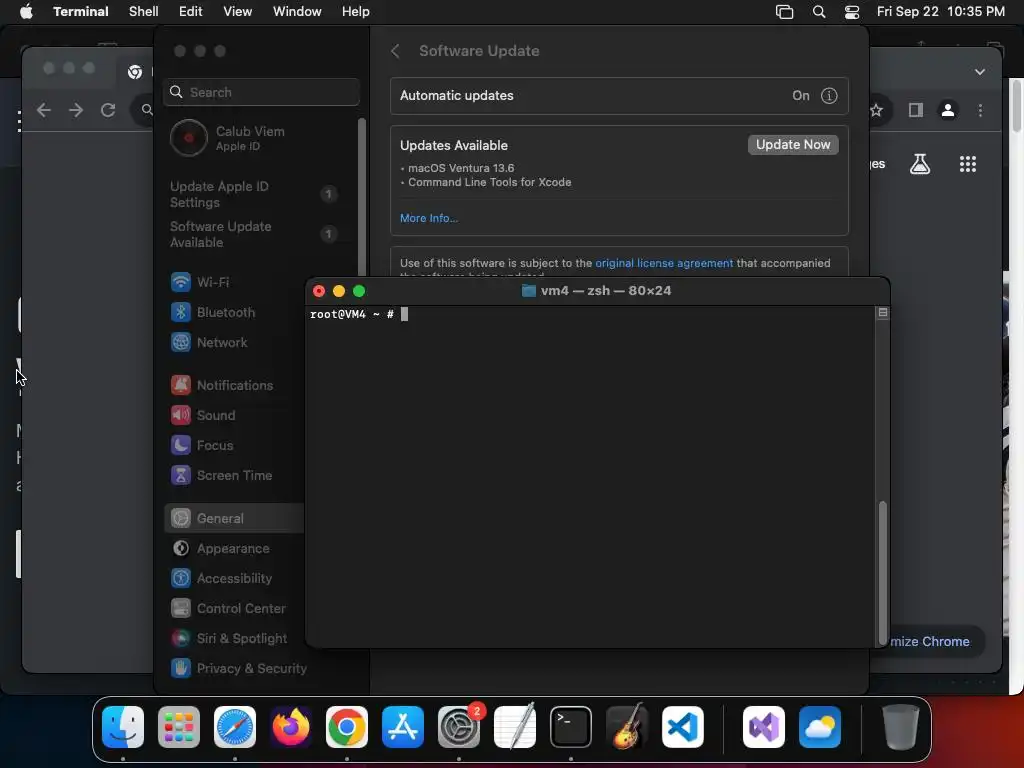The image size is (1024, 768).
Task: Expand Chrome tab search chevron
Action: tap(980, 72)
